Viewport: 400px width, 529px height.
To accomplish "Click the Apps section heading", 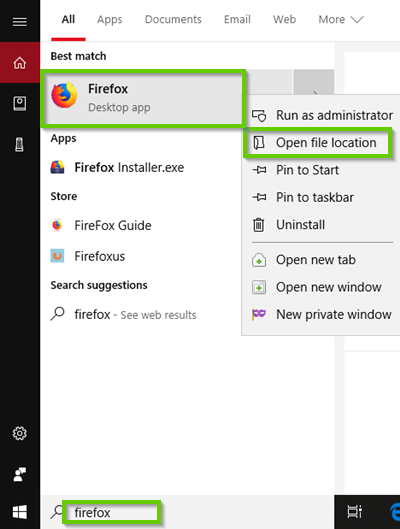I will pyautogui.click(x=63, y=138).
